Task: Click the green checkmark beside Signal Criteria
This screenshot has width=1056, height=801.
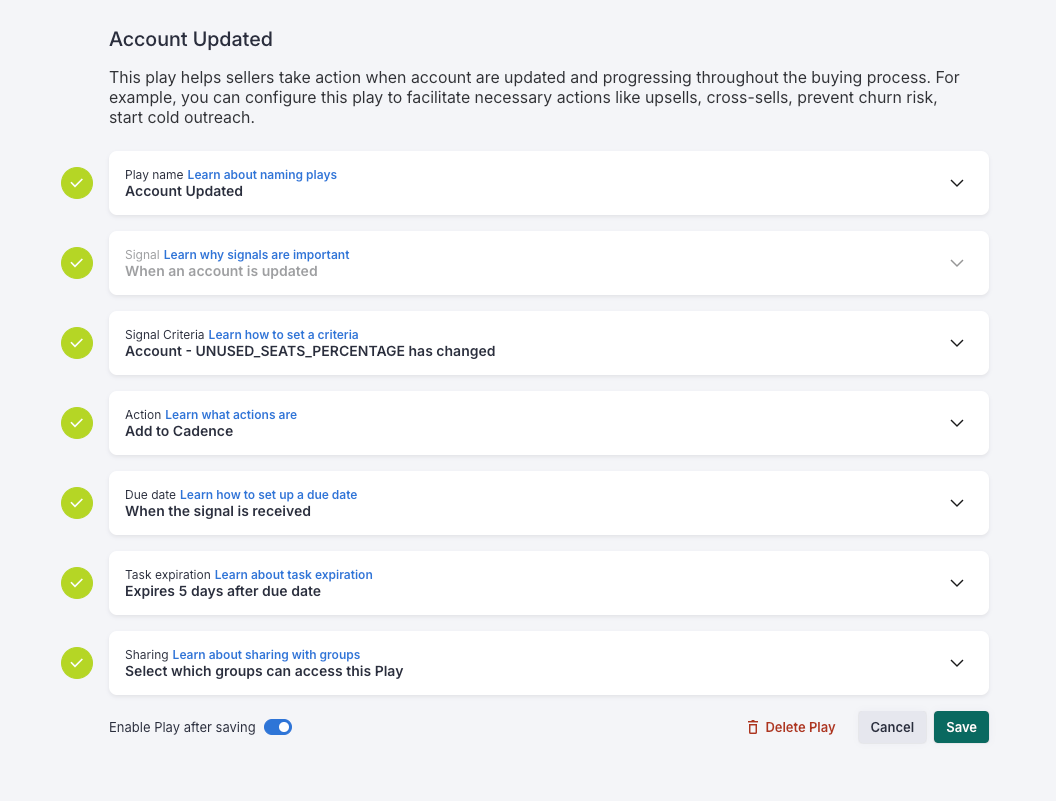Action: click(x=77, y=343)
